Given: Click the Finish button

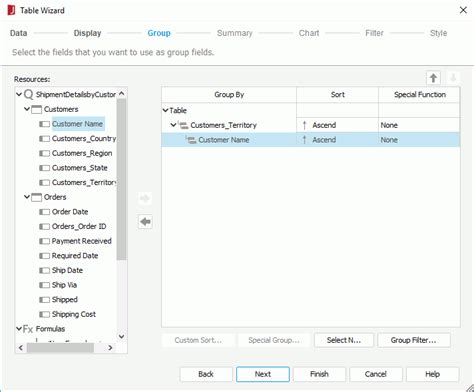Looking at the screenshot, I should pos(319,374).
